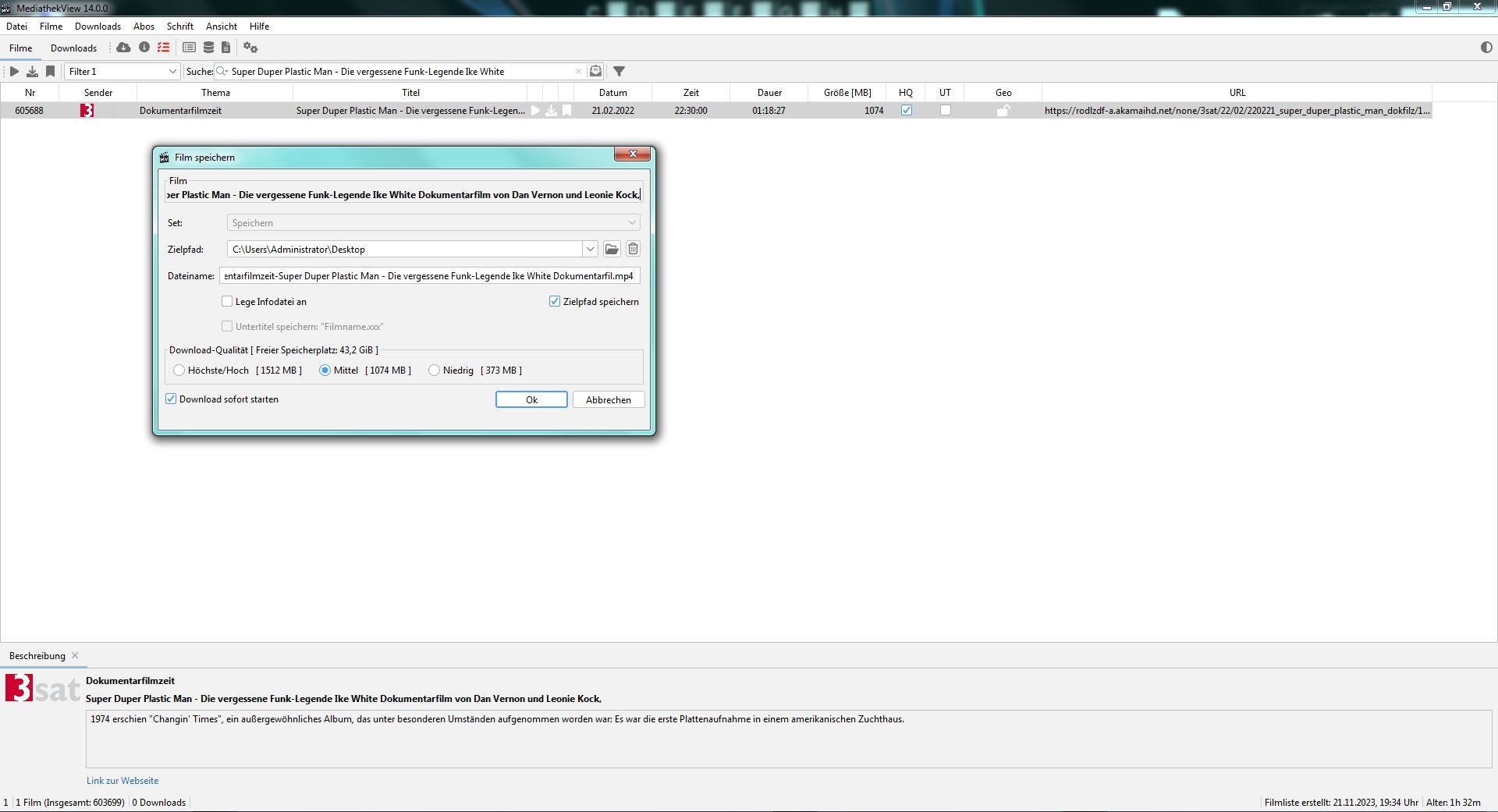Image resolution: width=1498 pixels, height=812 pixels.
Task: Switch to the Downloads tab
Action: point(73,48)
